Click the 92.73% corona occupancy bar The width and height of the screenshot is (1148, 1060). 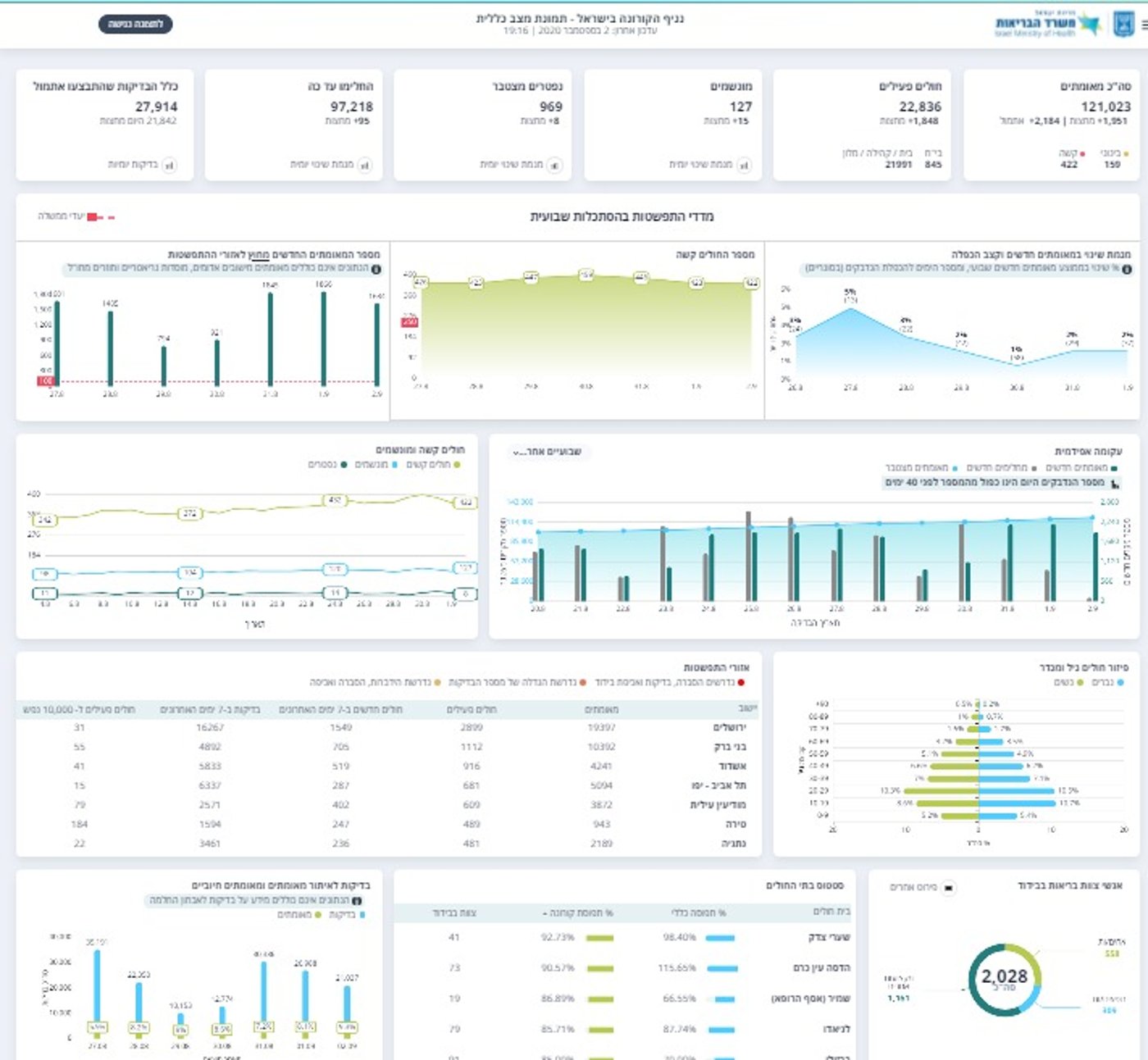pos(600,938)
